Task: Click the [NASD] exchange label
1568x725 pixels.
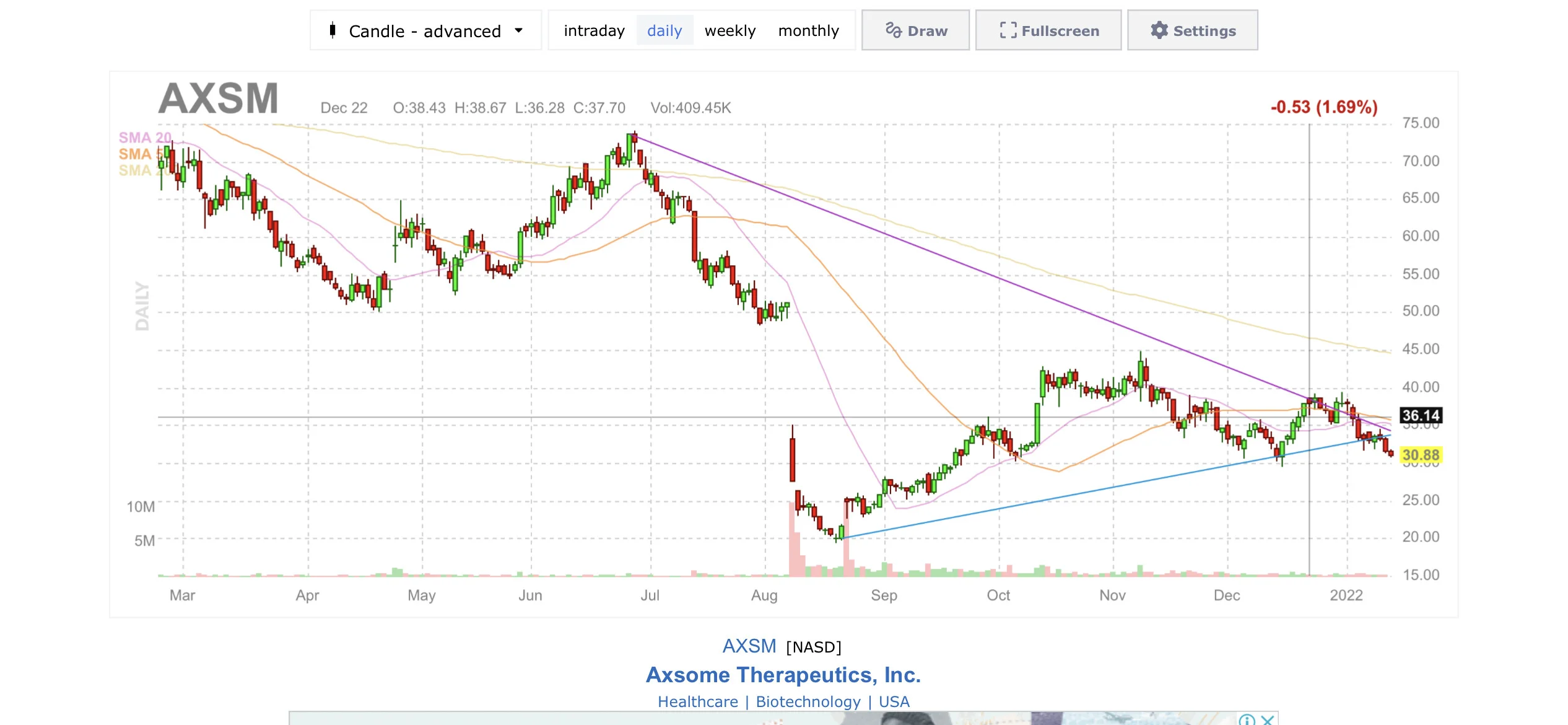Action: (x=814, y=648)
